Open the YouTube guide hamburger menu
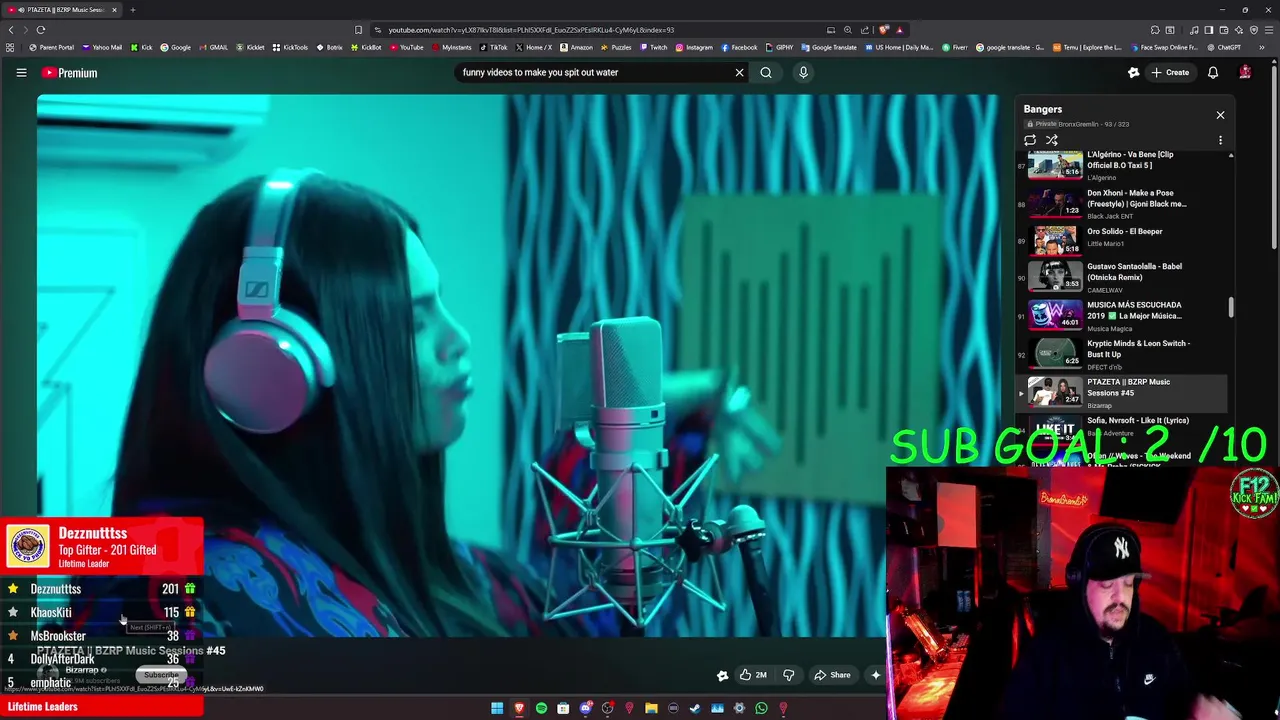Viewport: 1280px width, 720px height. pyautogui.click(x=21, y=72)
